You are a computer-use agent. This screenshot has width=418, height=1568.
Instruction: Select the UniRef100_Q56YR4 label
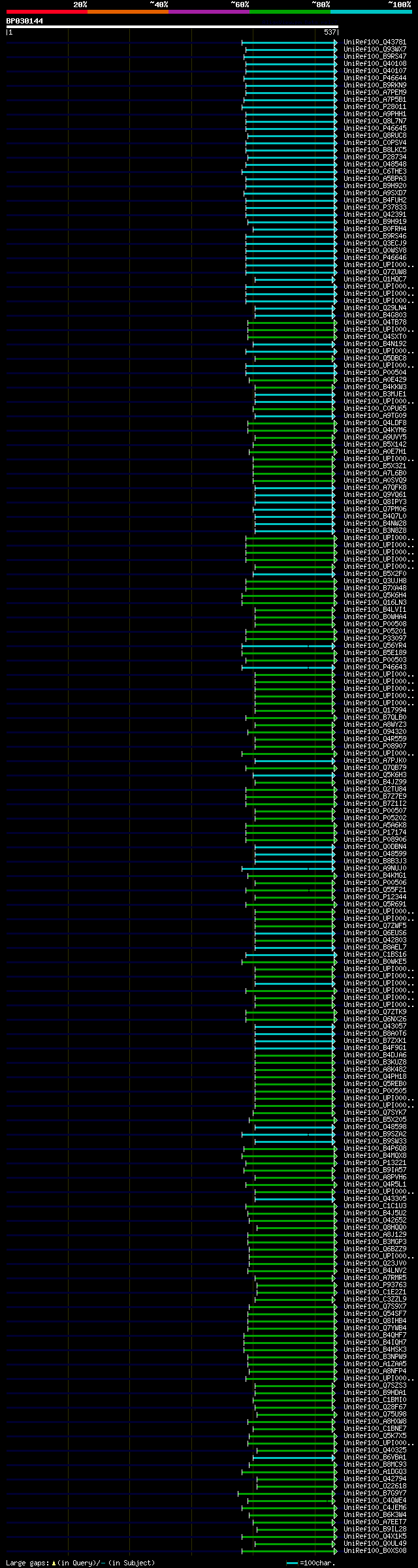tap(375, 646)
